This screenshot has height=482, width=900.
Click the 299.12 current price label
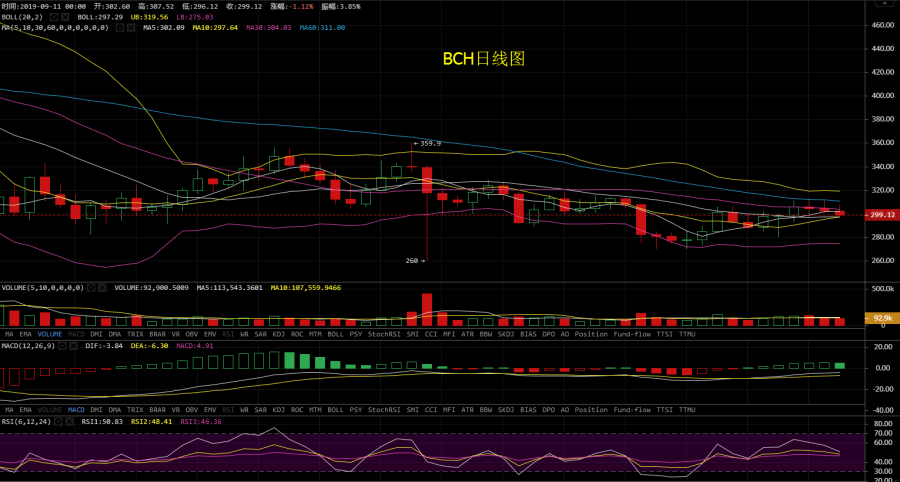coord(881,215)
